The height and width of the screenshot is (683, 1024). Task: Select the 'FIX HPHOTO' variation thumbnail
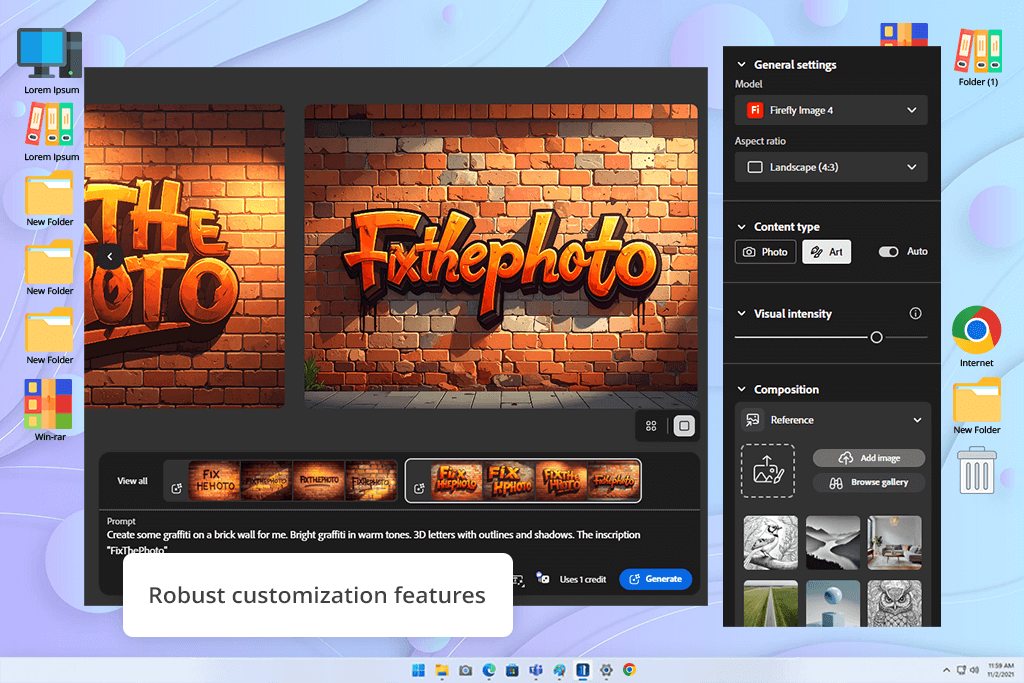point(509,481)
